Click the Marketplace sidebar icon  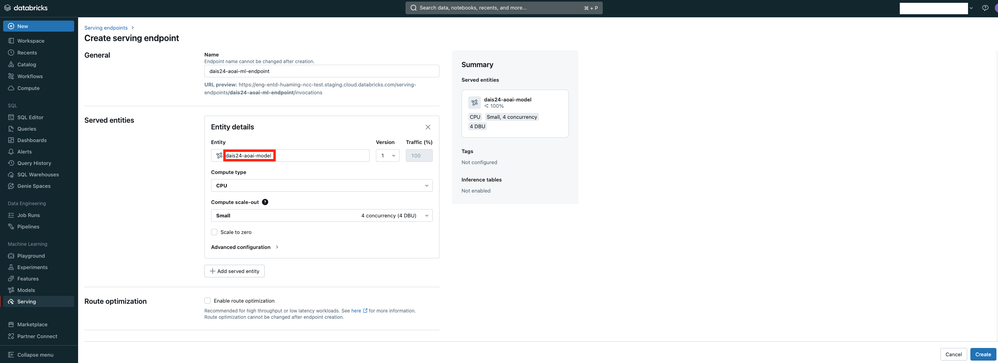point(11,325)
